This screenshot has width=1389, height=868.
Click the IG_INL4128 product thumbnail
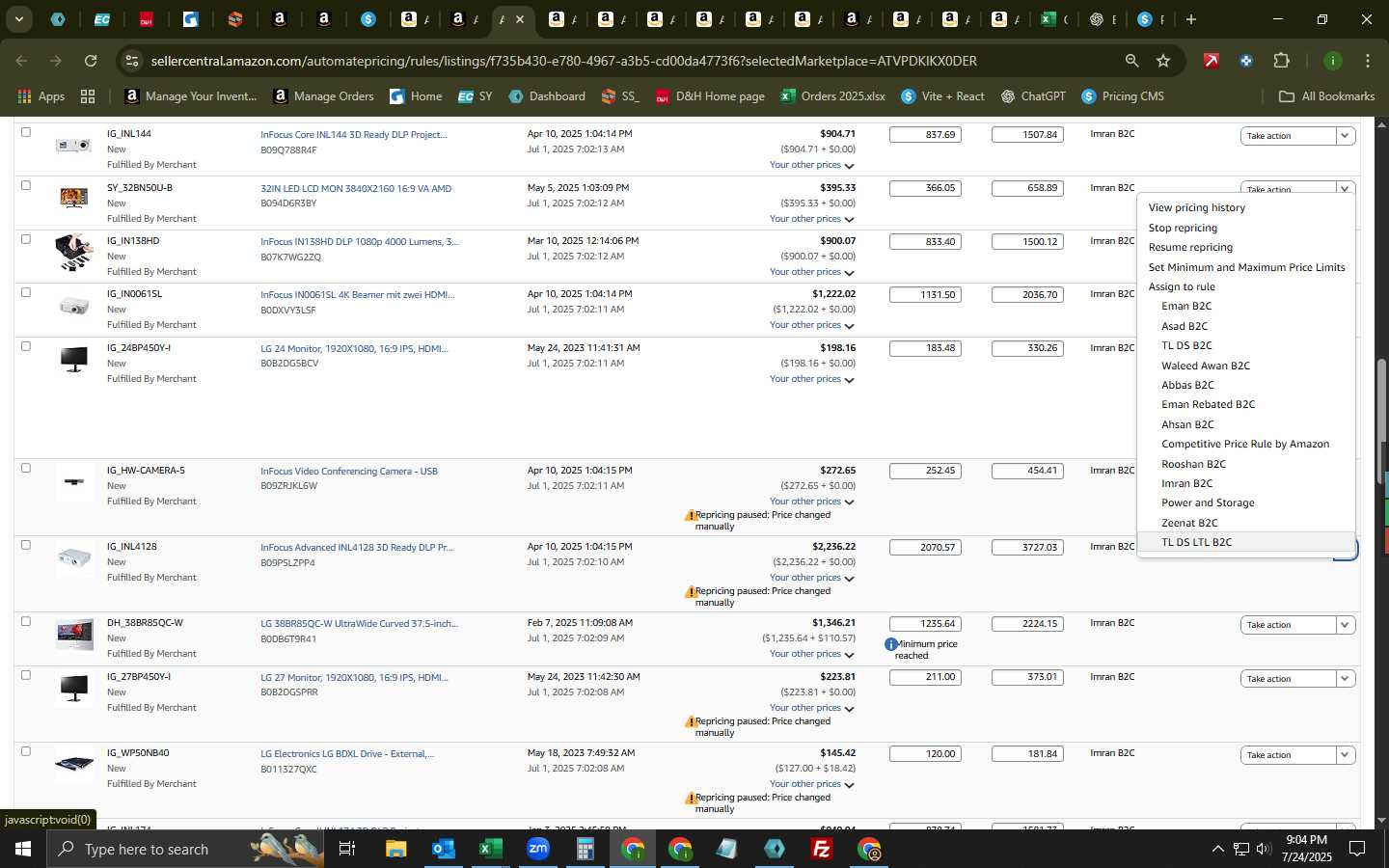74,558
